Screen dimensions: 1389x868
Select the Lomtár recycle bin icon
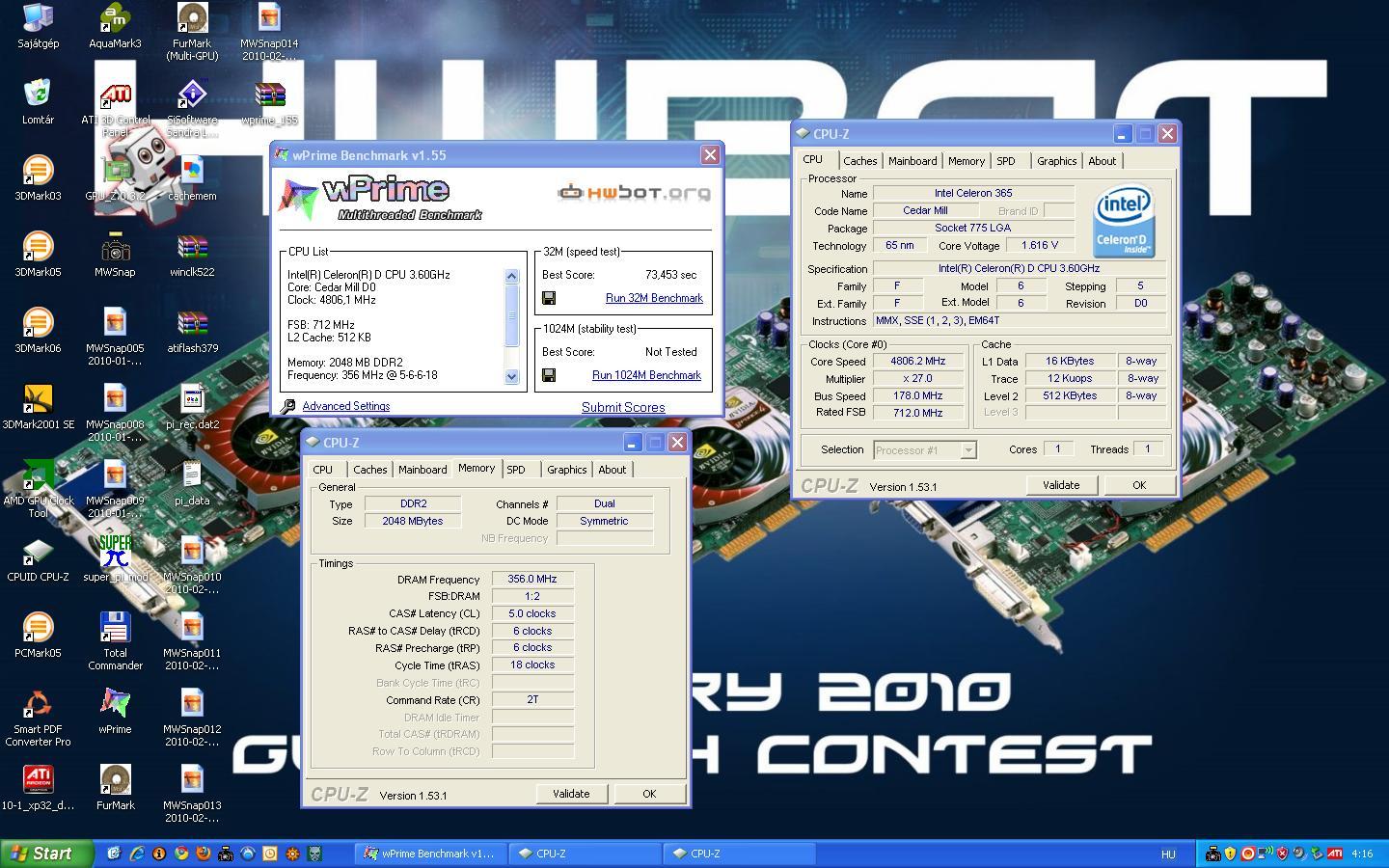[x=38, y=101]
